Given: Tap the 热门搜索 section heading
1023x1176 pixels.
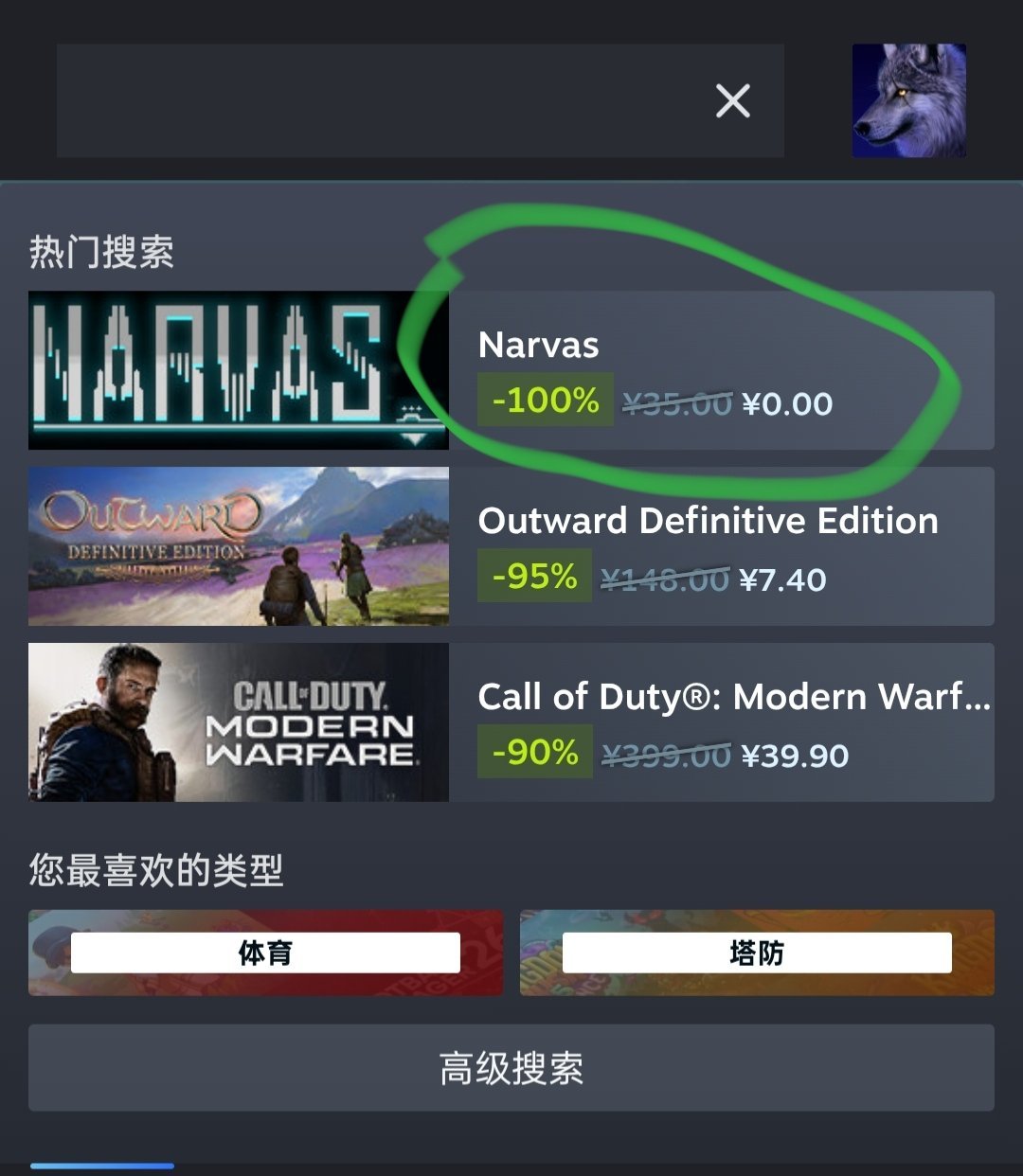Looking at the screenshot, I should [x=101, y=252].
